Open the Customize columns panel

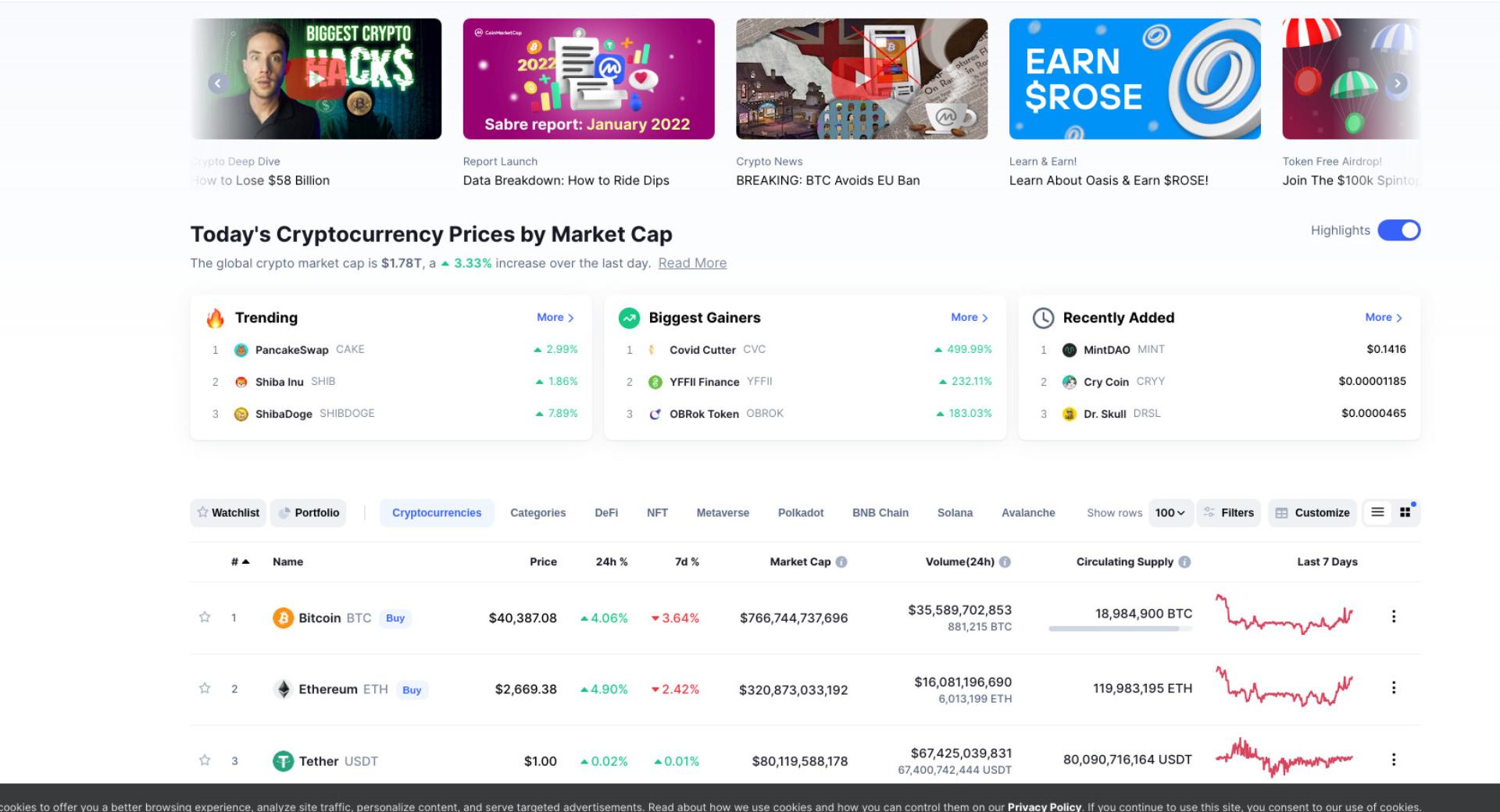click(x=1312, y=513)
